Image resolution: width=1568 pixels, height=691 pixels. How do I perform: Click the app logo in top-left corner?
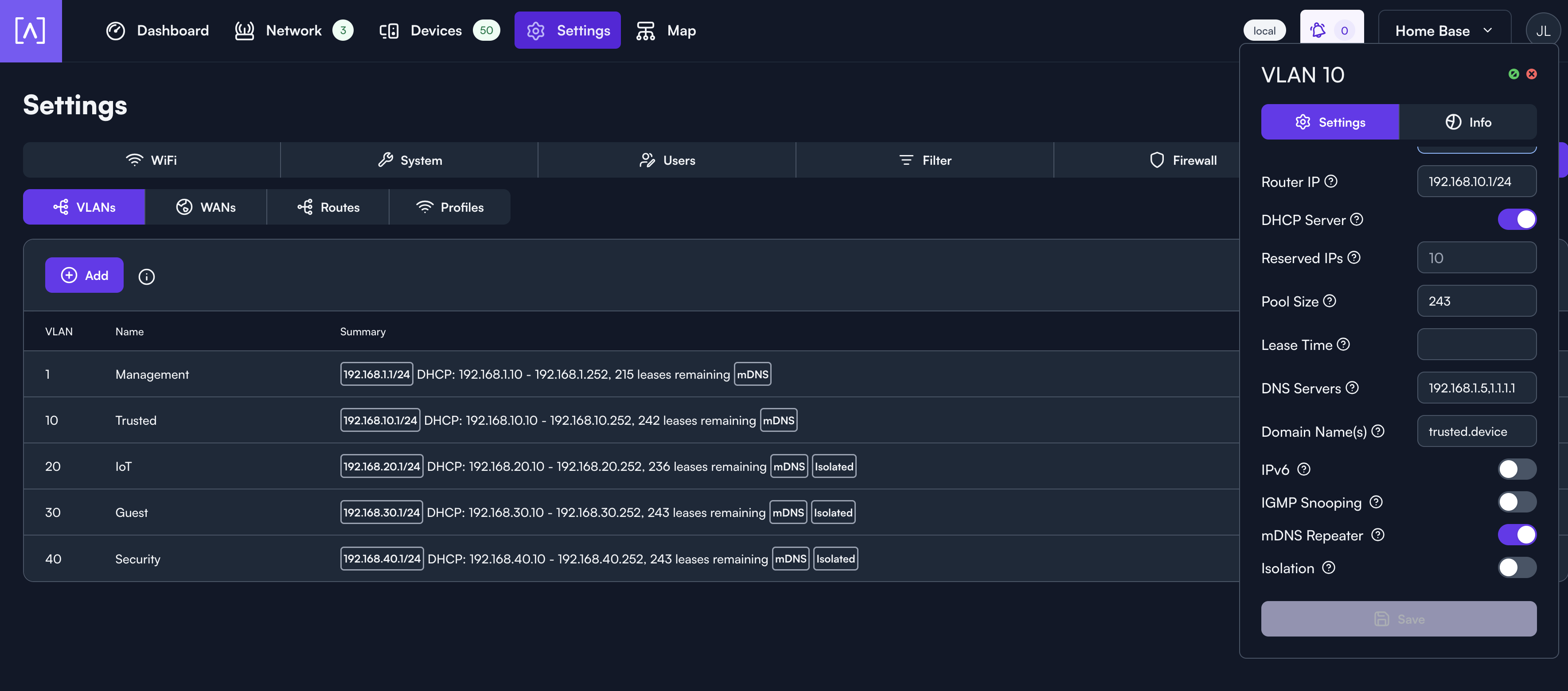31,31
